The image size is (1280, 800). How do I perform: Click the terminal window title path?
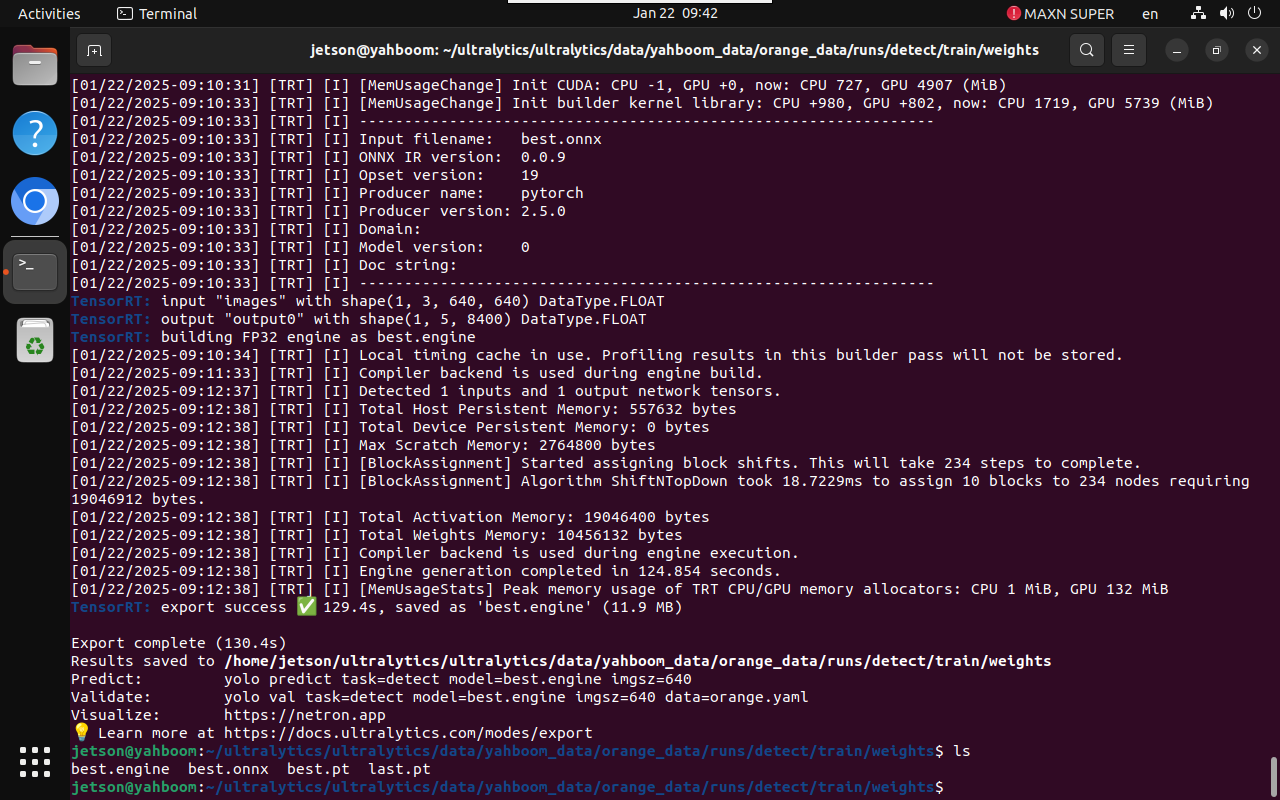[x=675, y=50]
